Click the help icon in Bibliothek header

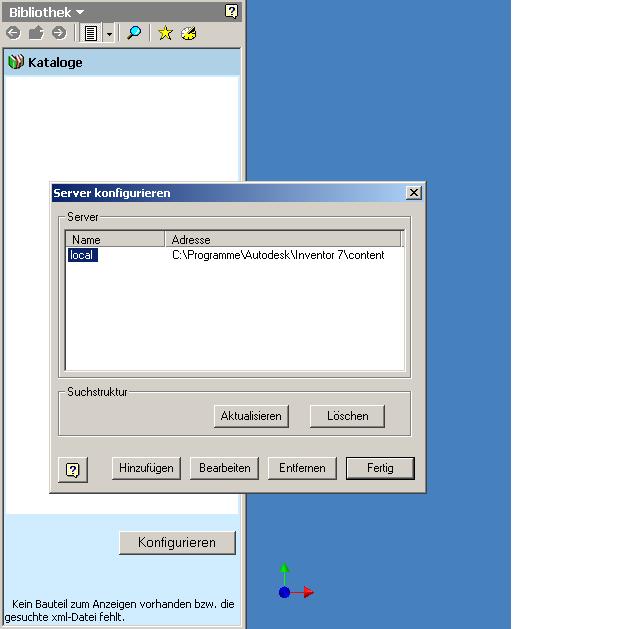[231, 11]
